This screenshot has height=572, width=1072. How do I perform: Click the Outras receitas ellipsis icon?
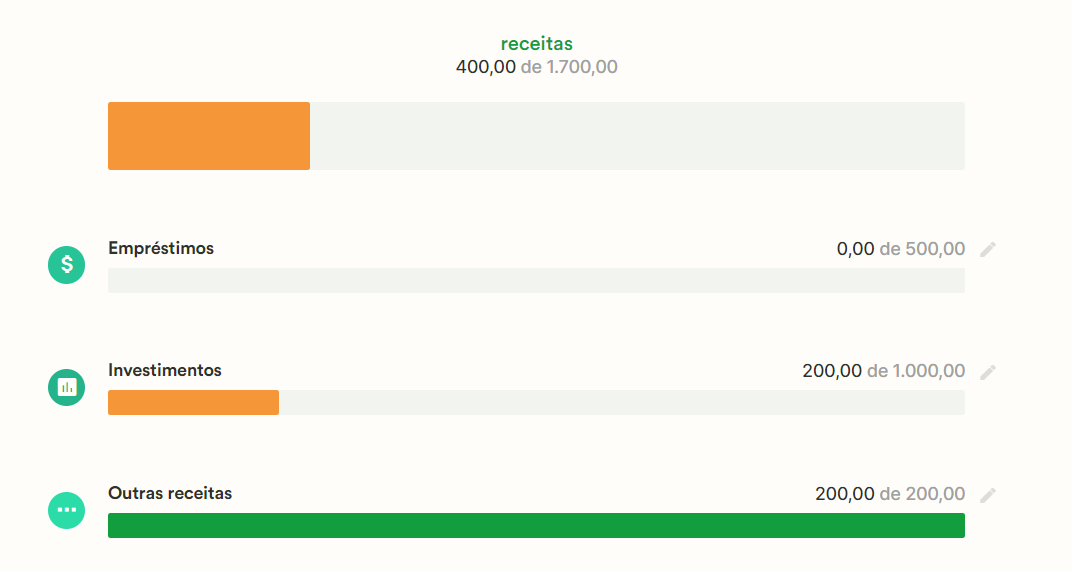pyautogui.click(x=66, y=510)
